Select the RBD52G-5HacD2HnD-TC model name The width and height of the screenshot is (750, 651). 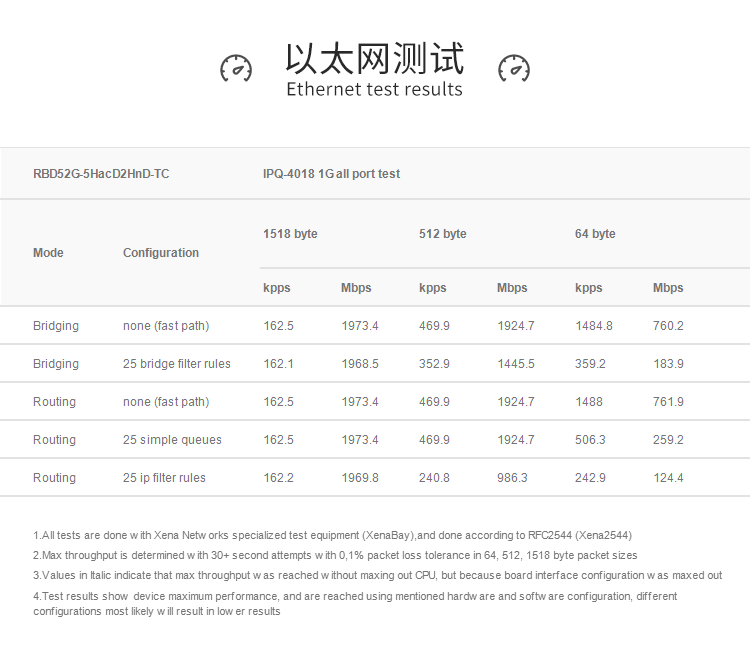tap(101, 174)
